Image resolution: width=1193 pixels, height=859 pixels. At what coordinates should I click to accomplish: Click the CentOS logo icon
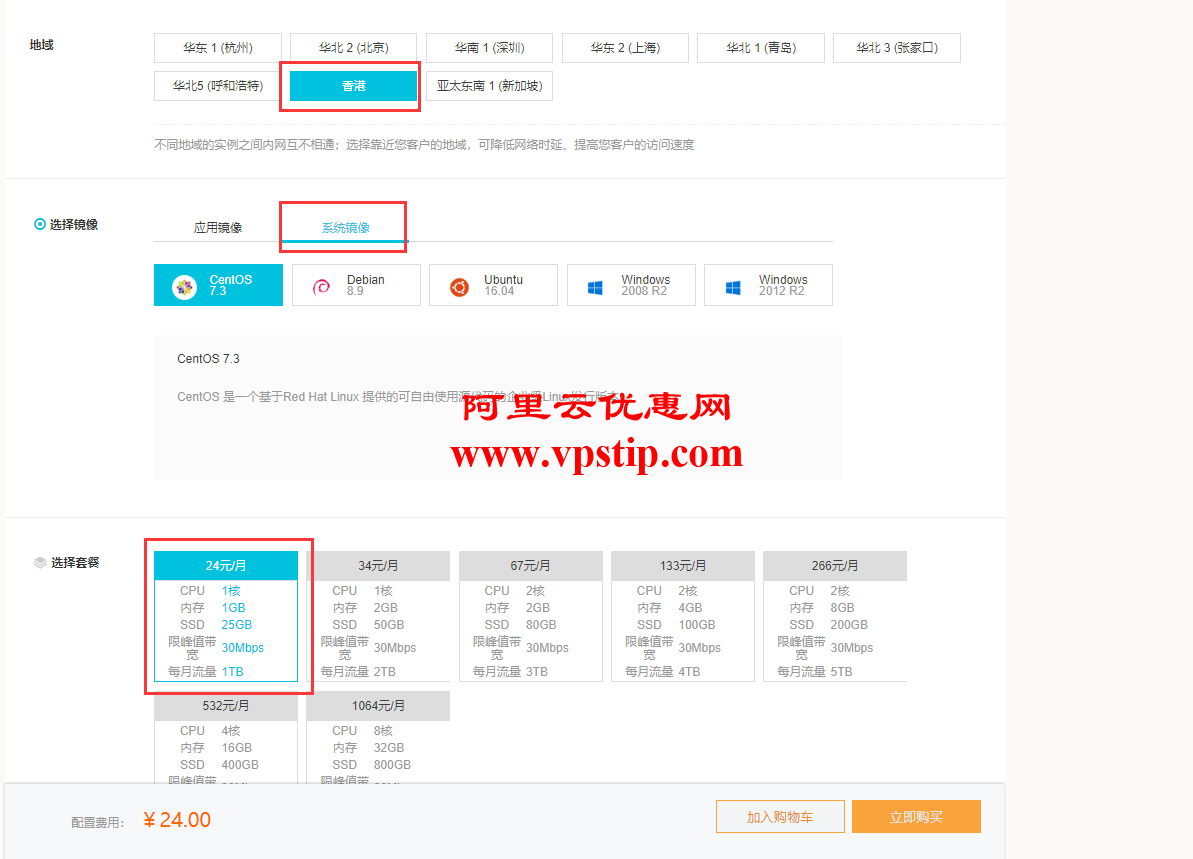(x=184, y=287)
